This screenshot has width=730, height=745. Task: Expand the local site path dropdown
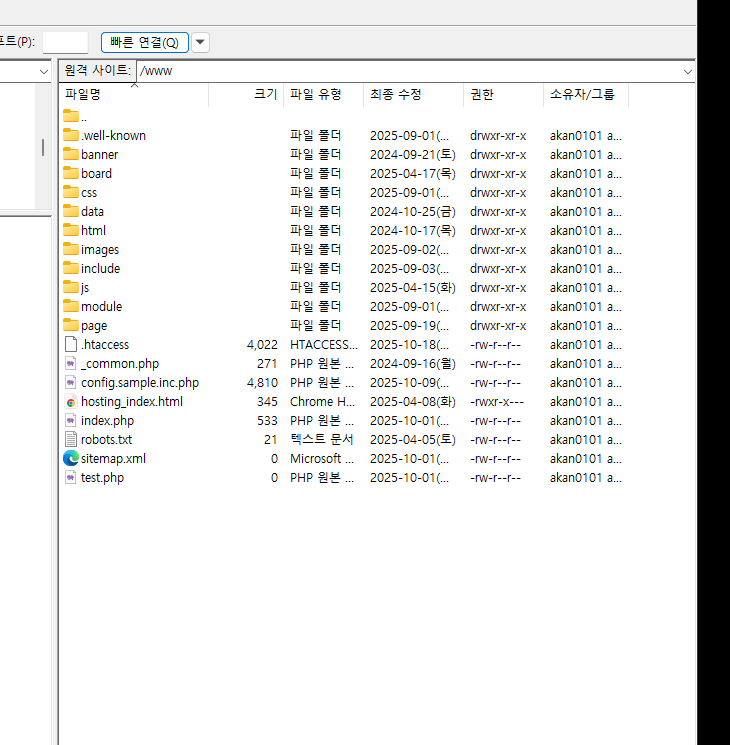click(x=43, y=71)
